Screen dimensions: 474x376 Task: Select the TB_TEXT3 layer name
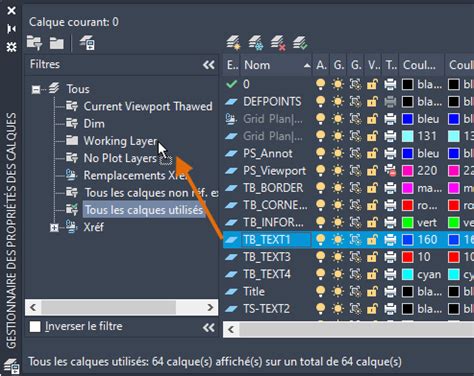(267, 257)
